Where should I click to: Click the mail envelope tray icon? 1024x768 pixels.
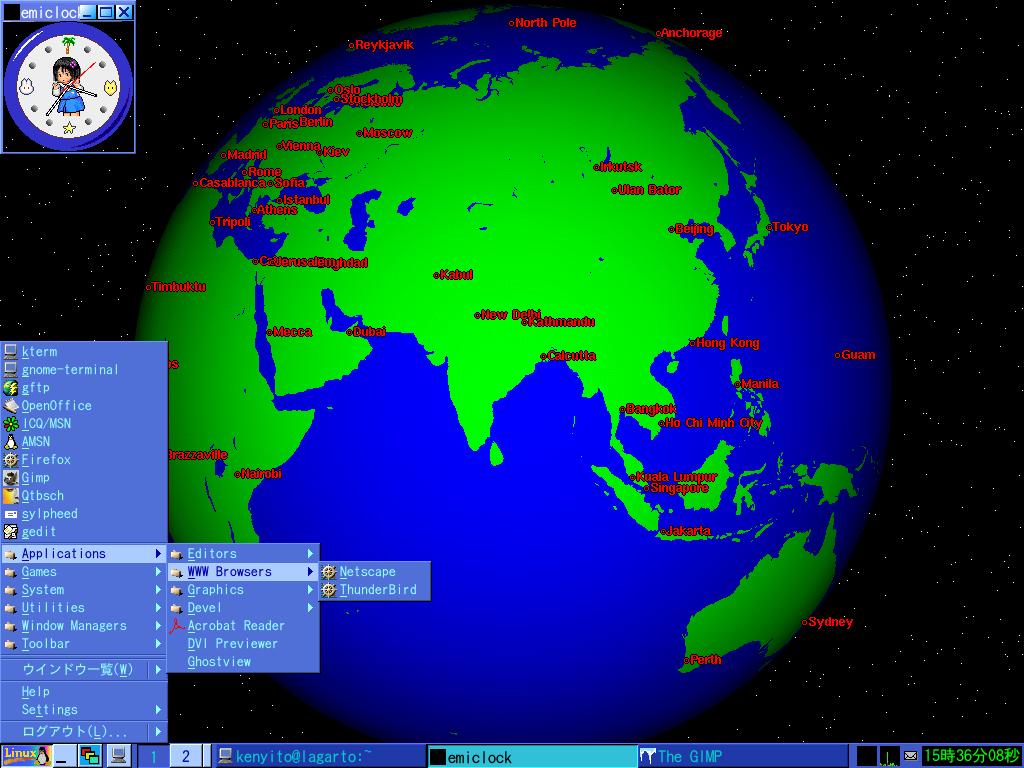909,756
